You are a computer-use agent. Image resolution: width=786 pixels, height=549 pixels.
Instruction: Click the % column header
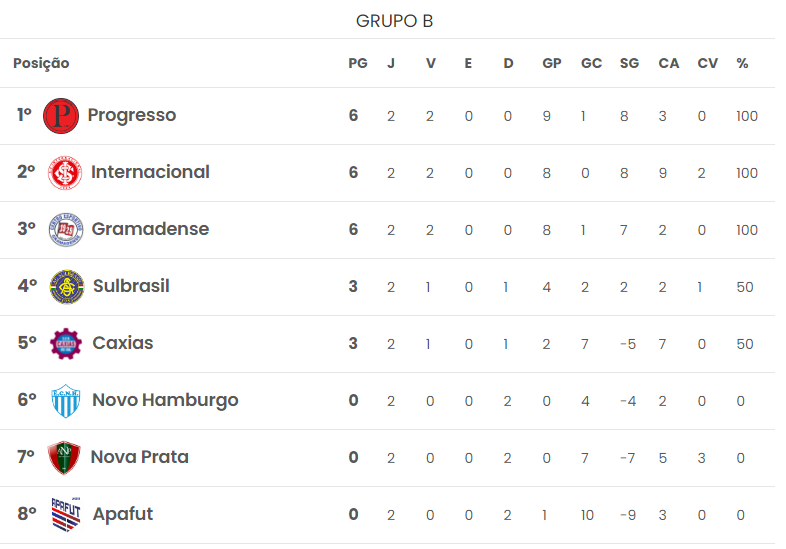tap(742, 63)
